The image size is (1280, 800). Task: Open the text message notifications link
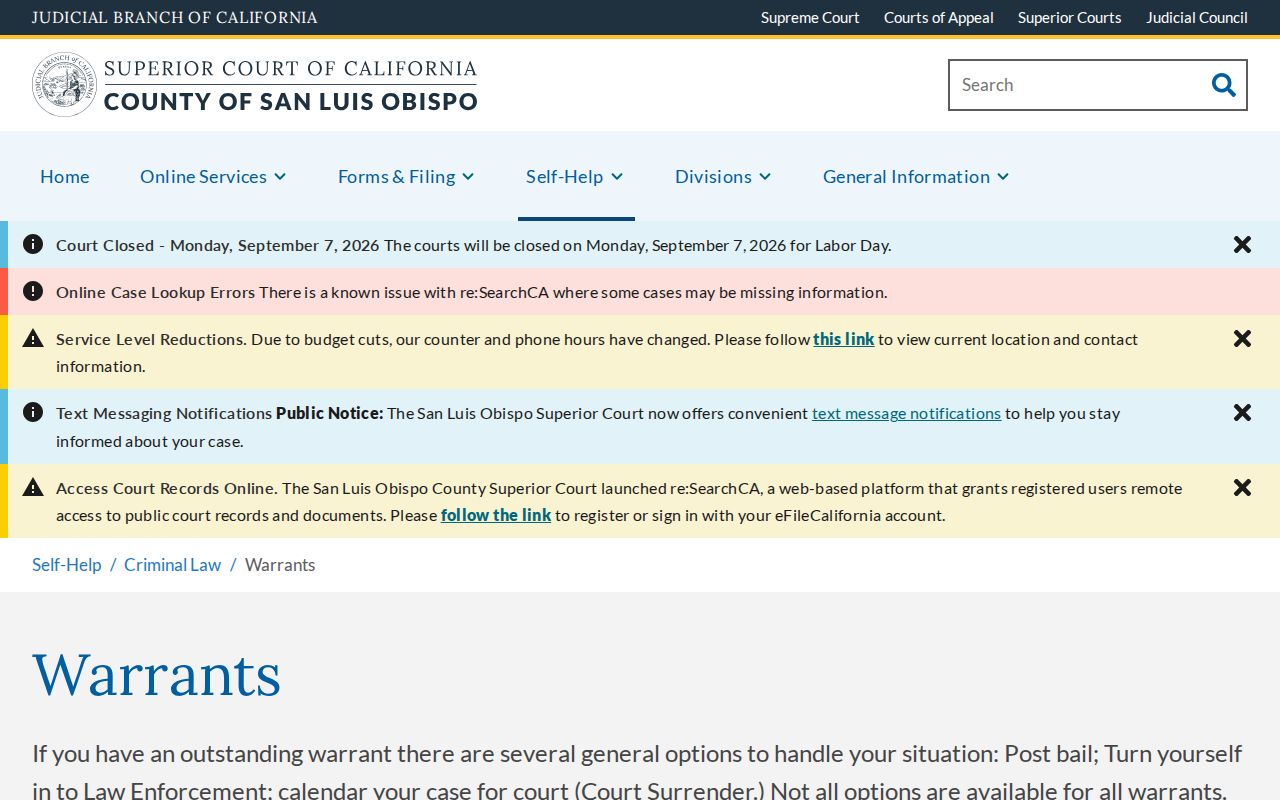tap(906, 413)
